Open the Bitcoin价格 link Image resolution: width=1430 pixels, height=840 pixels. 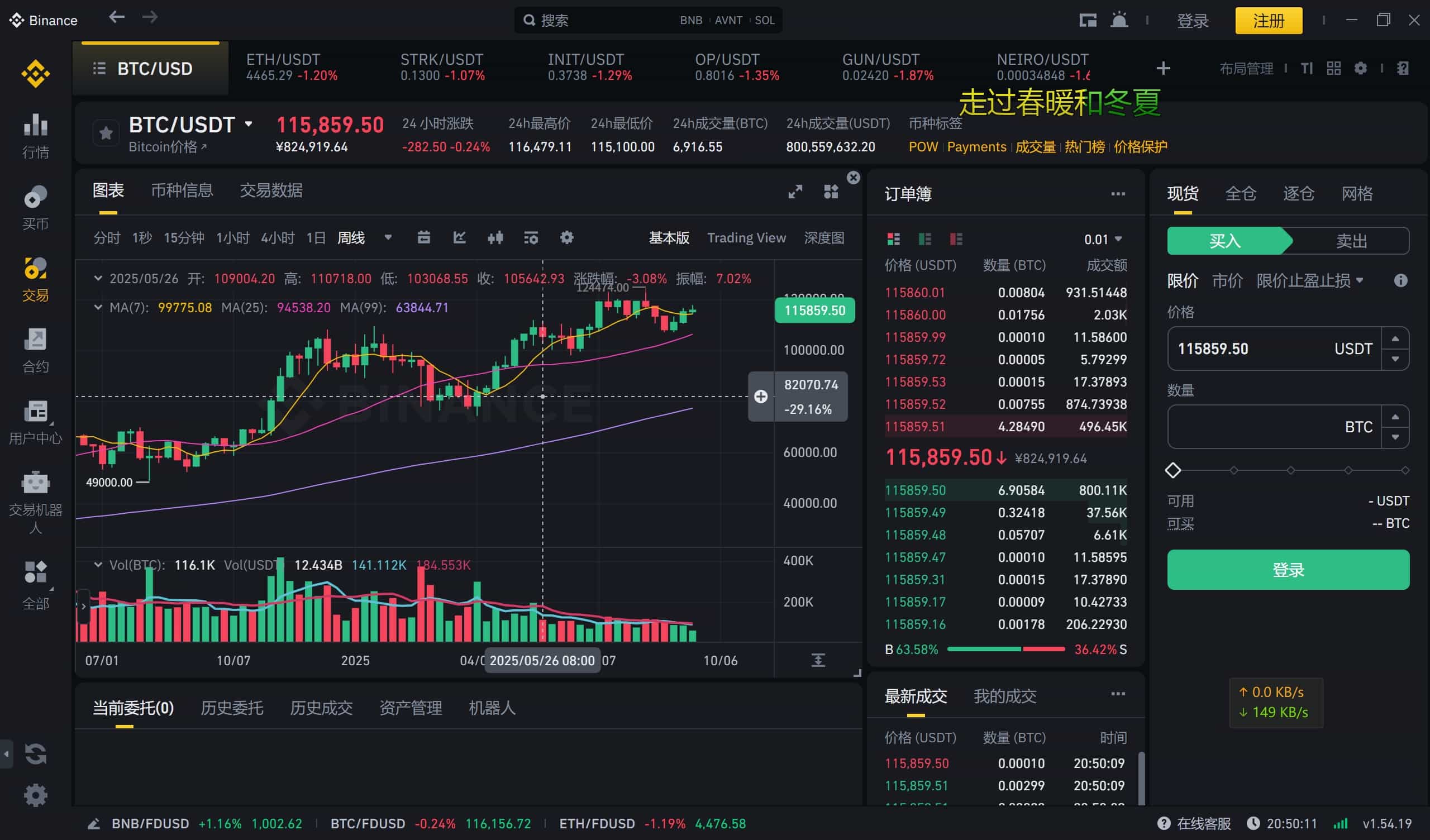point(168,146)
